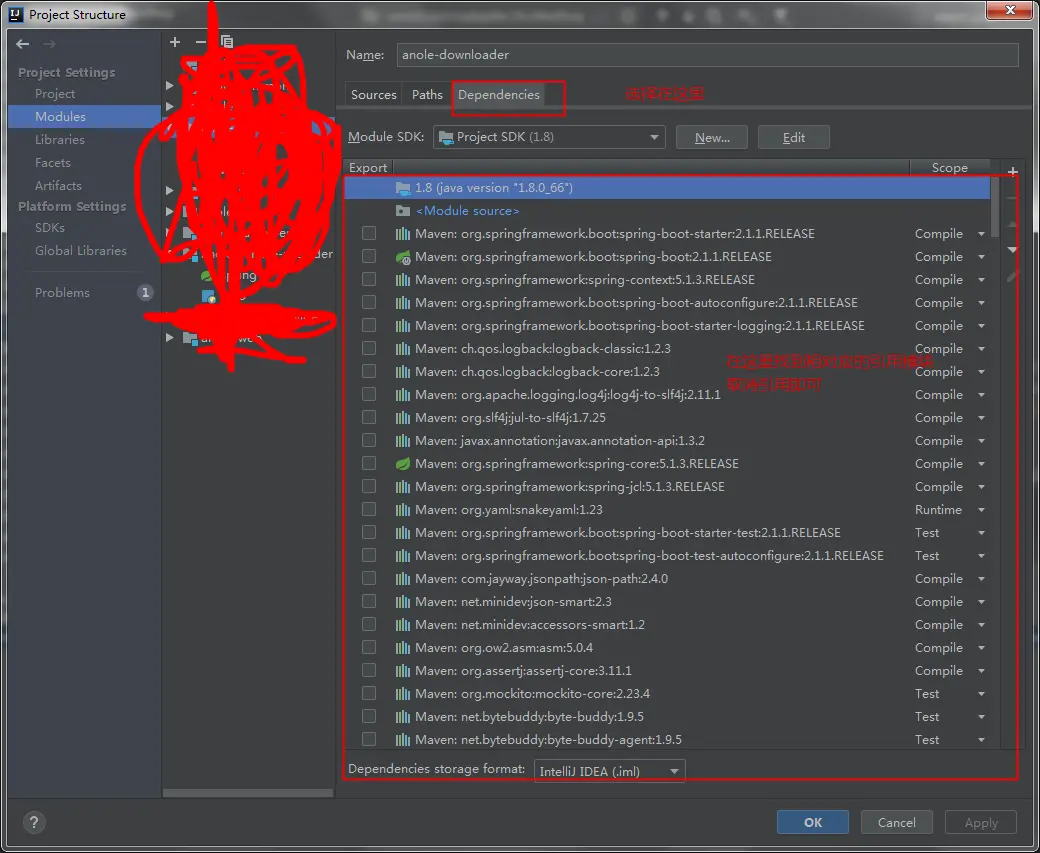Select Libraries in the sidebar

click(x=60, y=140)
